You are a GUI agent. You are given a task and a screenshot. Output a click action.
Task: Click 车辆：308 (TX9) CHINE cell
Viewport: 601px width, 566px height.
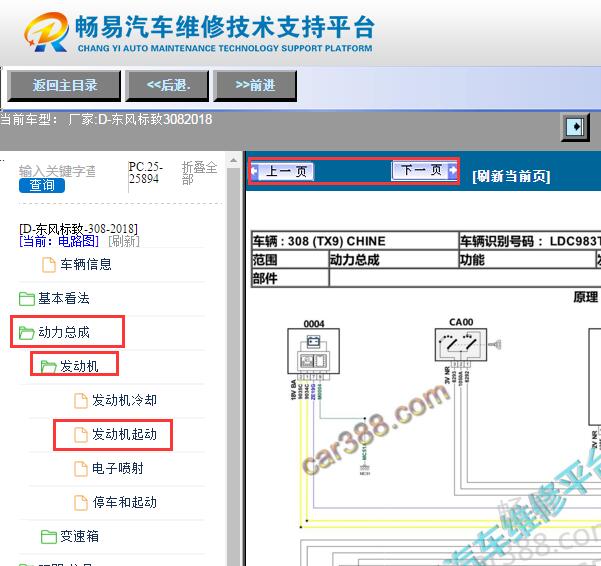[355, 241]
